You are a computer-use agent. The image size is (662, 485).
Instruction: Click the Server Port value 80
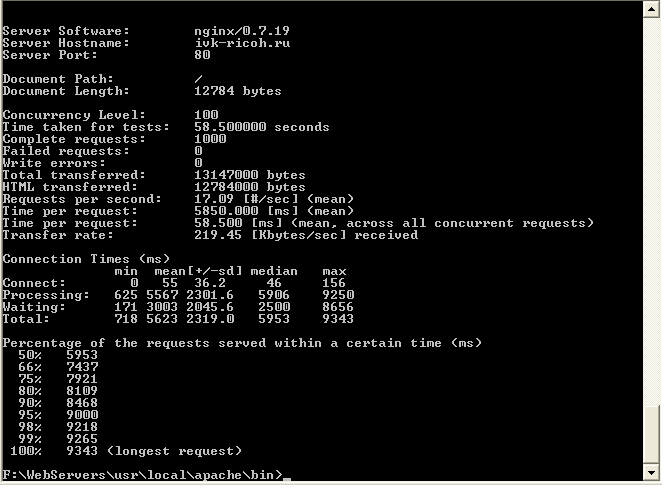click(202, 55)
